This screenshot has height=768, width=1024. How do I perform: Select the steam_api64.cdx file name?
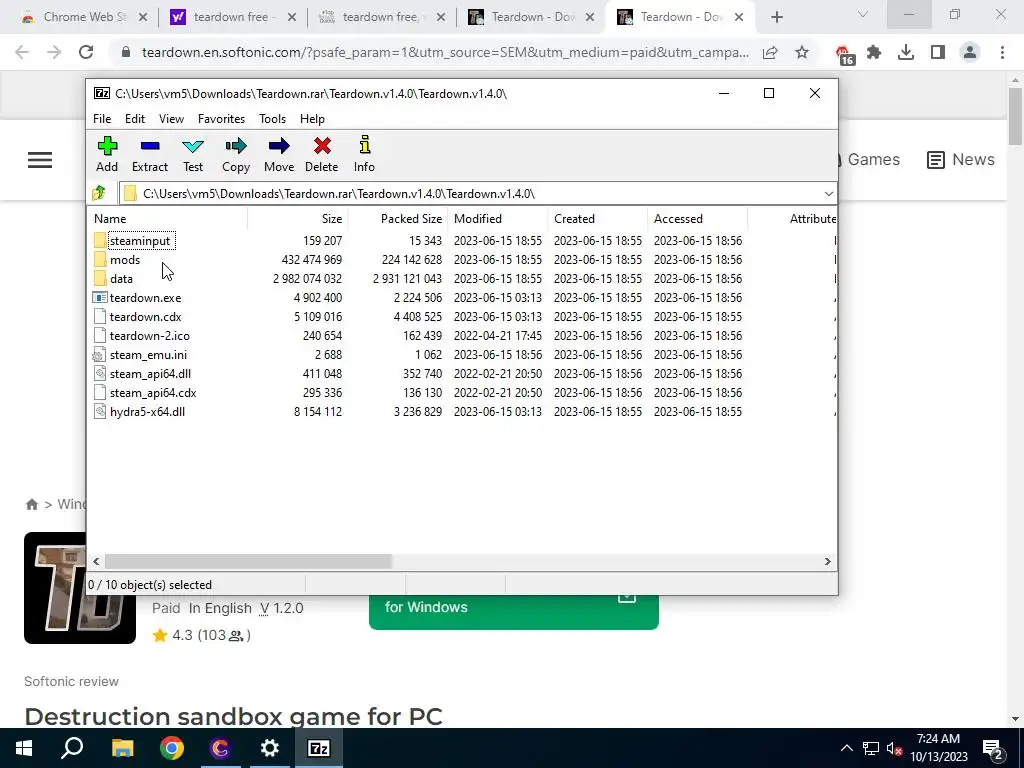coord(153,392)
